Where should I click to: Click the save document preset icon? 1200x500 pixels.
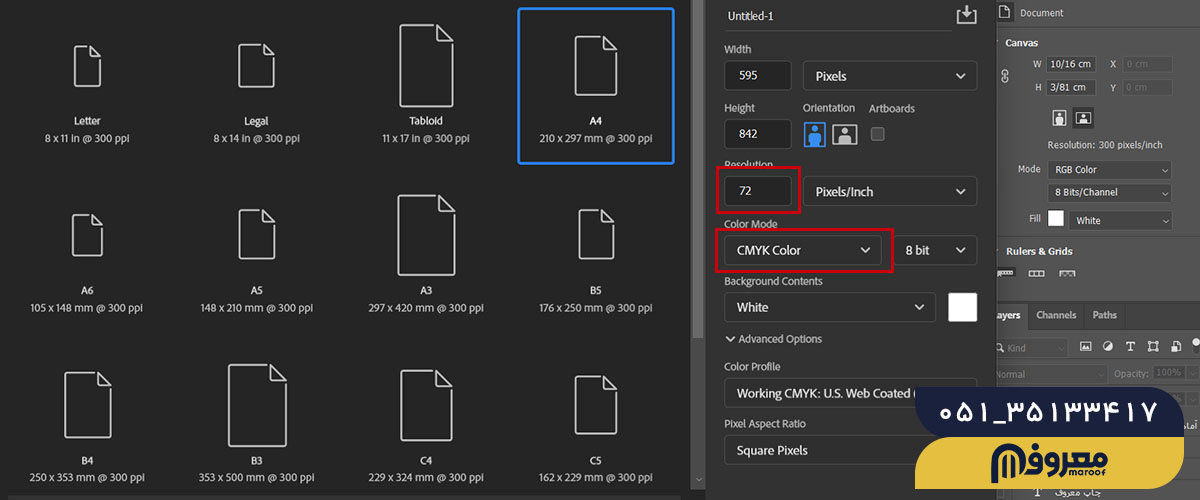coord(965,14)
